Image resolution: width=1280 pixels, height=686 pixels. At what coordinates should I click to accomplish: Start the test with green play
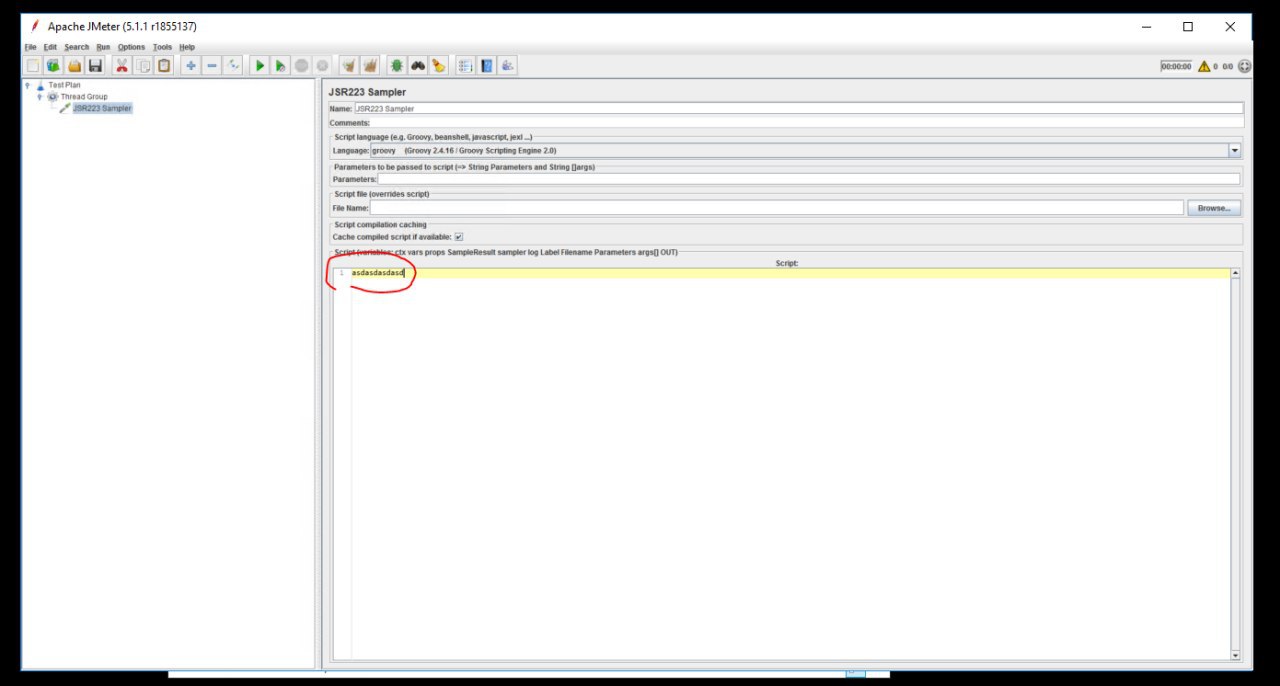point(259,66)
